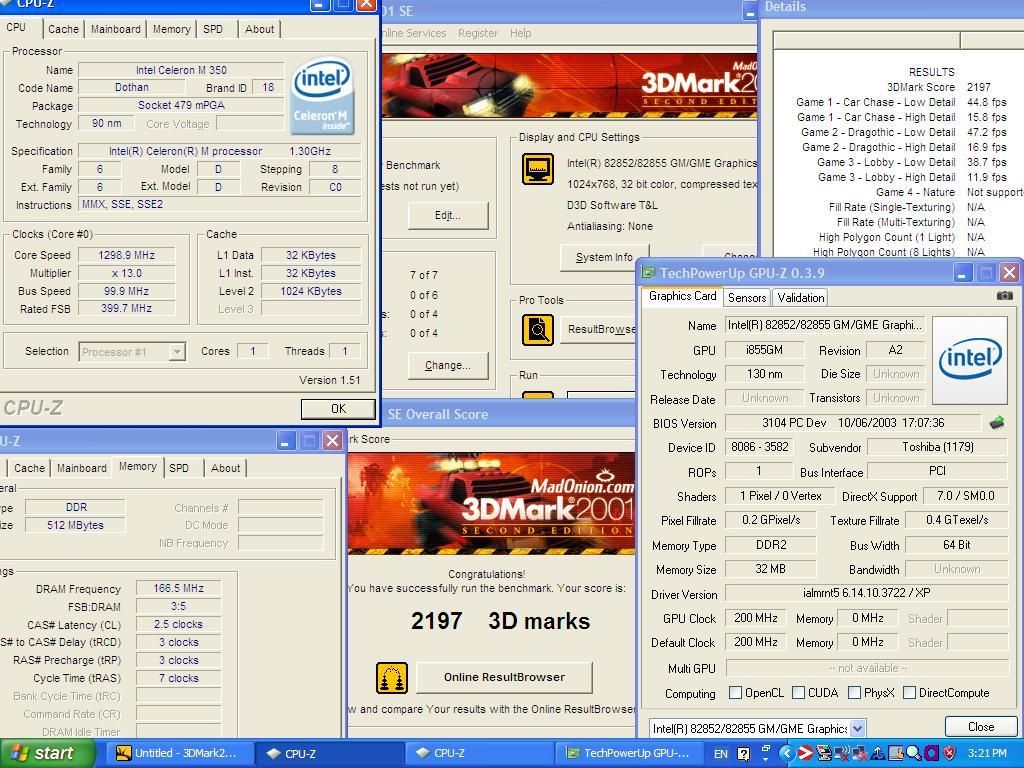1024x768 pixels.
Task: Click the red security shield tray icon
Action: (x=950, y=753)
